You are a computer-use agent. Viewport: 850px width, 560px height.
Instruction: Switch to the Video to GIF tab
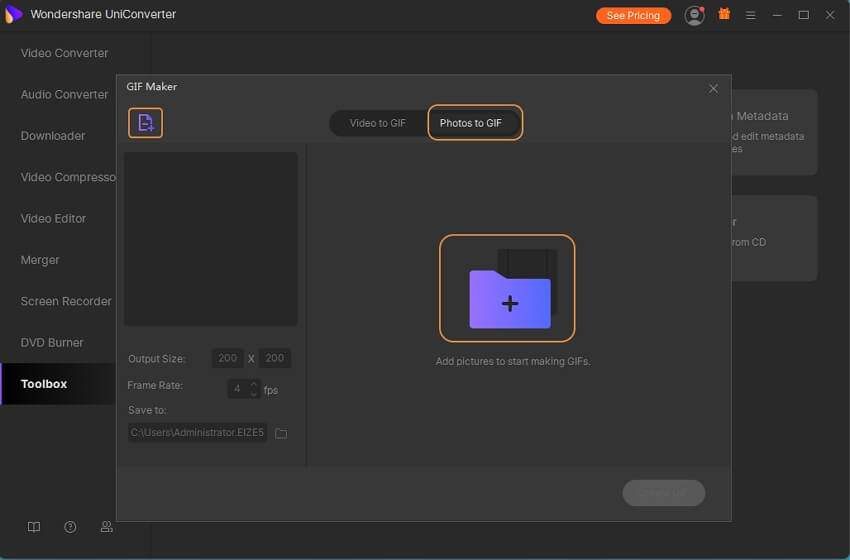[377, 123]
